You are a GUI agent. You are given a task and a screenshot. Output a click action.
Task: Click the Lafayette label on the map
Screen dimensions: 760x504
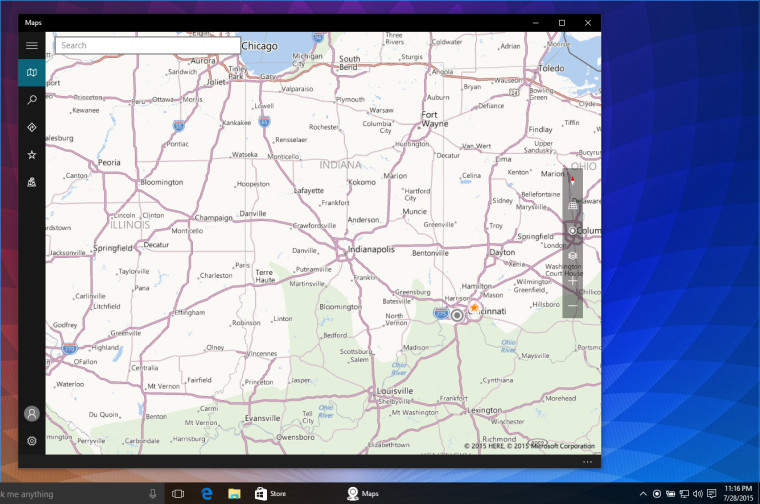pyautogui.click(x=309, y=190)
